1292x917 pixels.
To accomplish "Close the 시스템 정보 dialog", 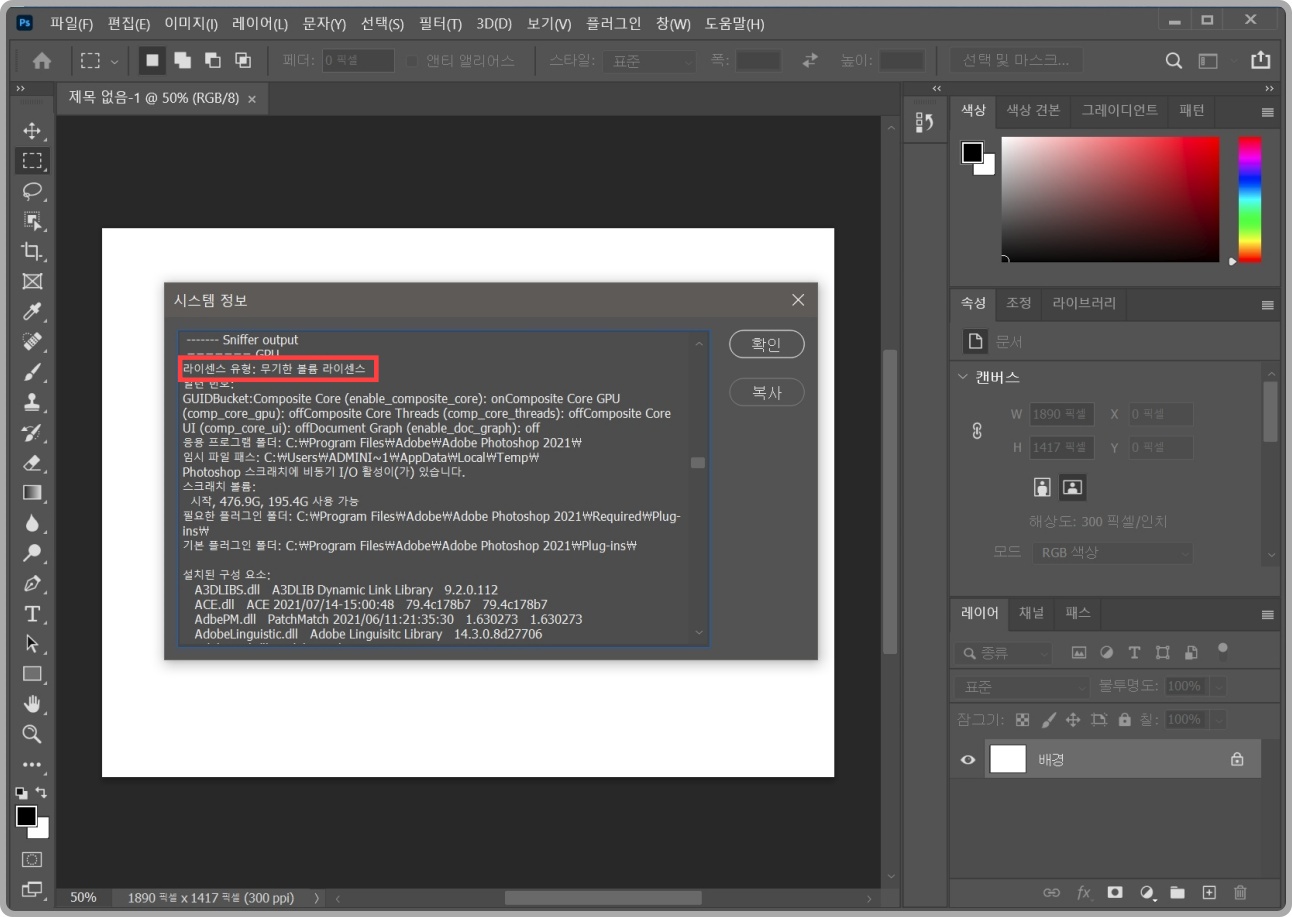I will (798, 299).
